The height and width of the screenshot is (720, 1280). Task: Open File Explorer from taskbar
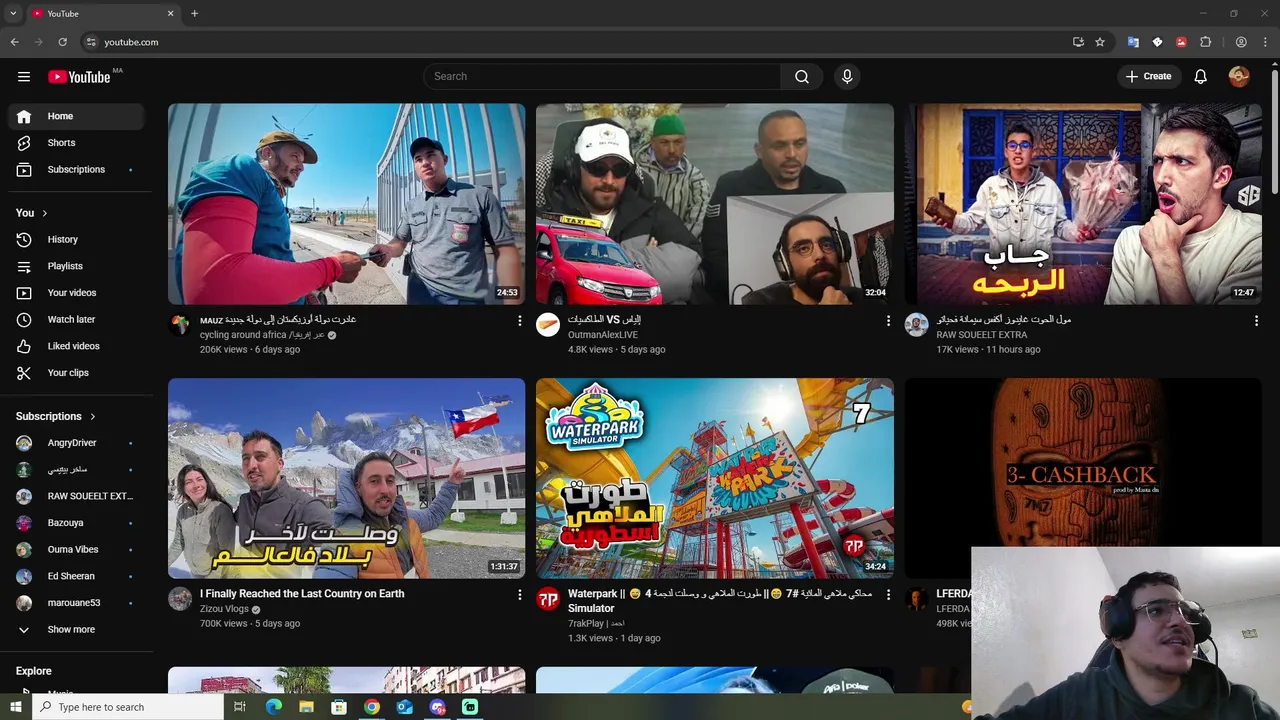306,707
